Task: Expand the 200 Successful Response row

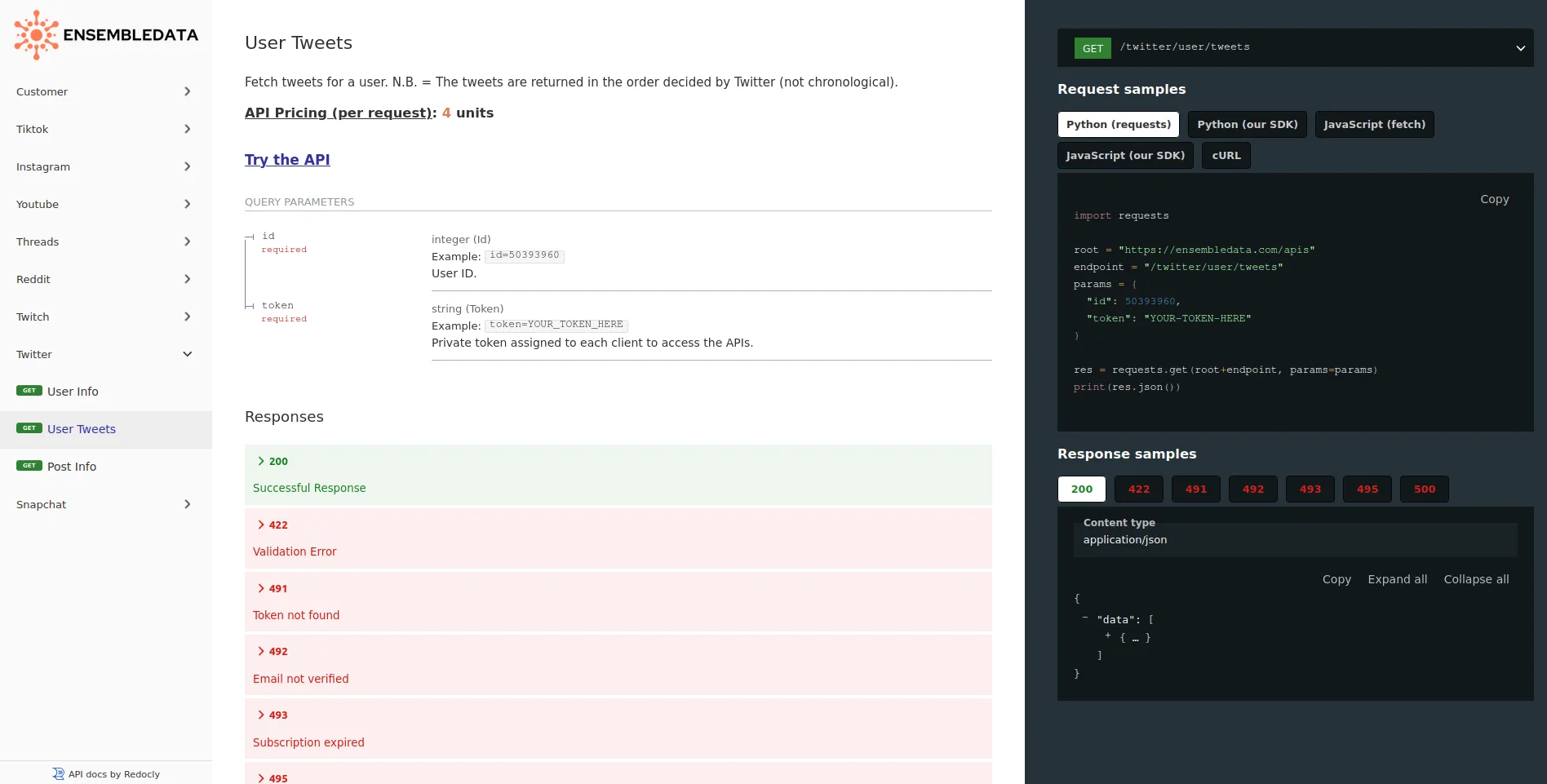Action: [x=618, y=474]
